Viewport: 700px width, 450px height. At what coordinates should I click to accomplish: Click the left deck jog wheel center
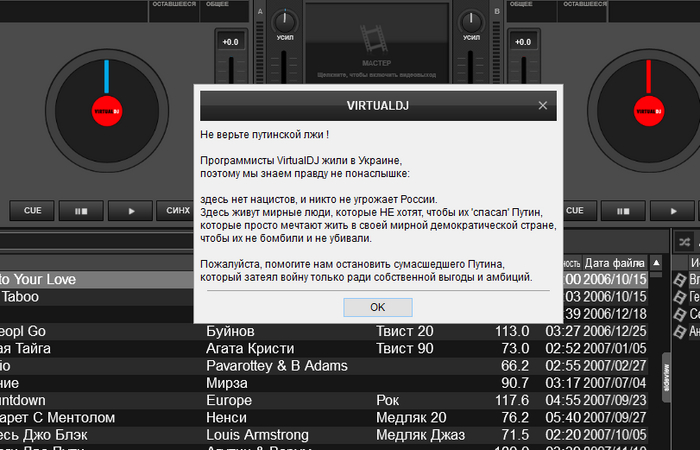pyautogui.click(x=105, y=110)
